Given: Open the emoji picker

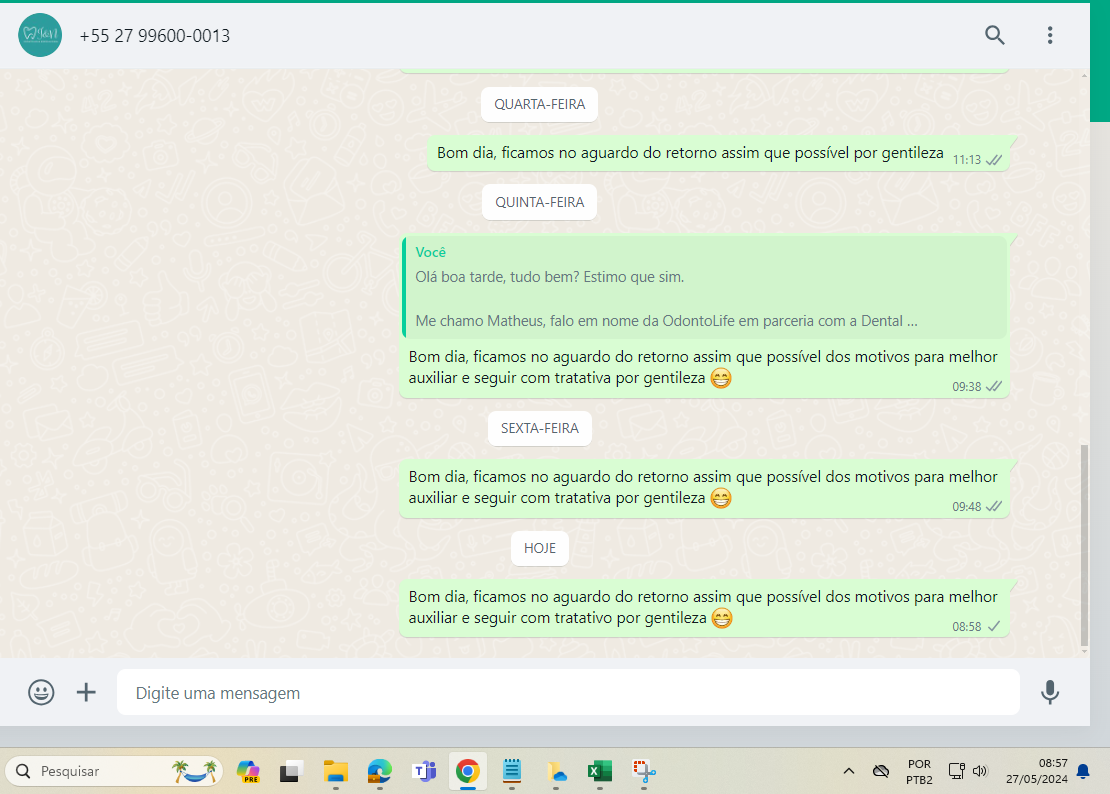Looking at the screenshot, I should click(x=41, y=692).
